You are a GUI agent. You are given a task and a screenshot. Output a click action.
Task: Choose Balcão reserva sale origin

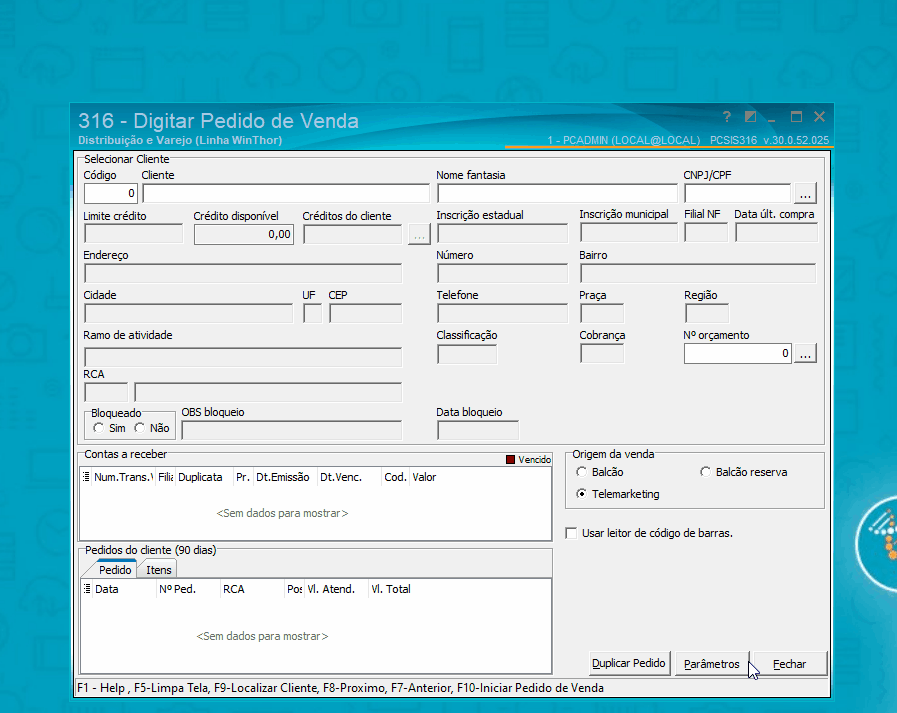(x=705, y=472)
